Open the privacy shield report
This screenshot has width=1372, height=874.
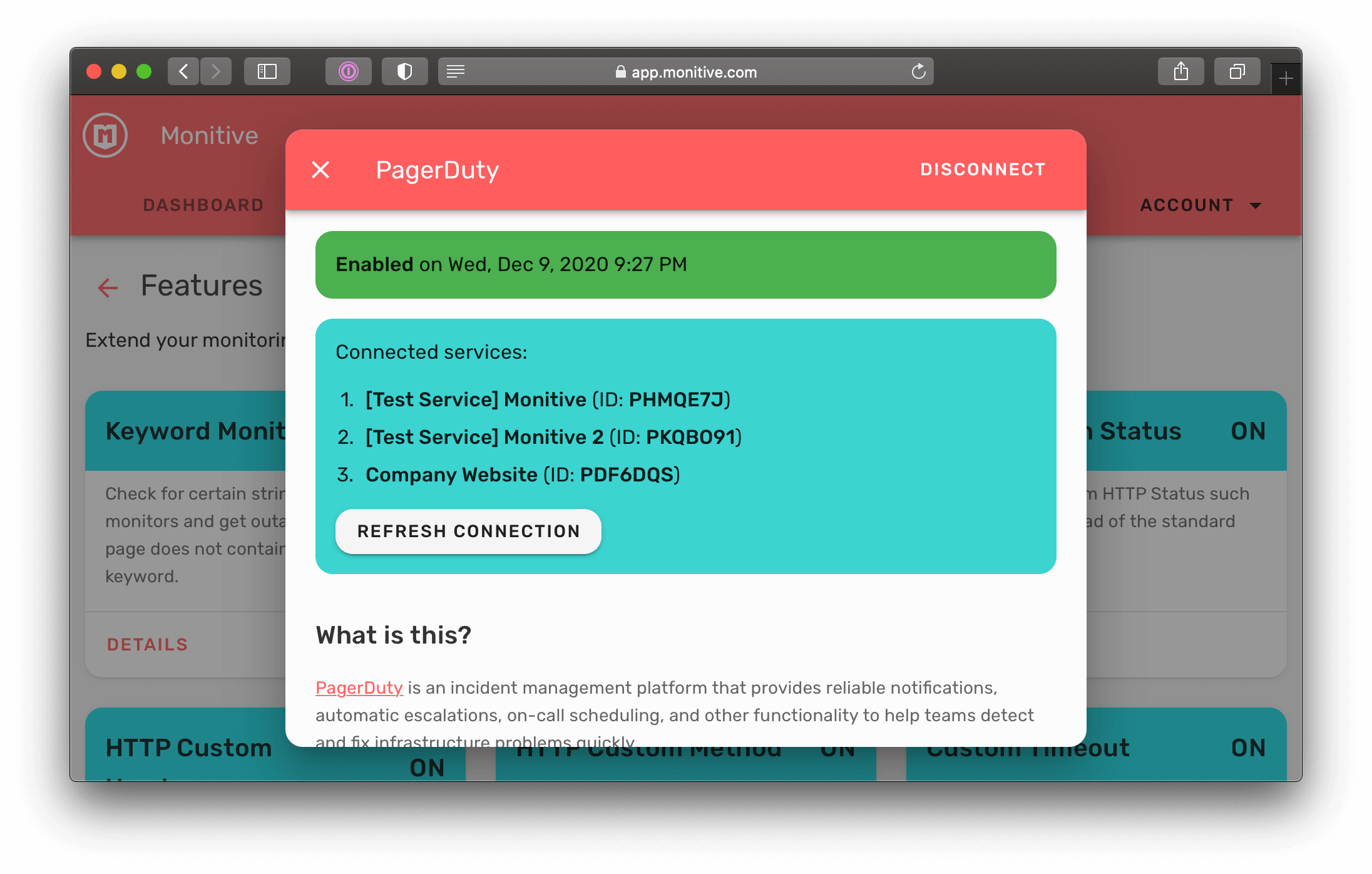coord(405,71)
